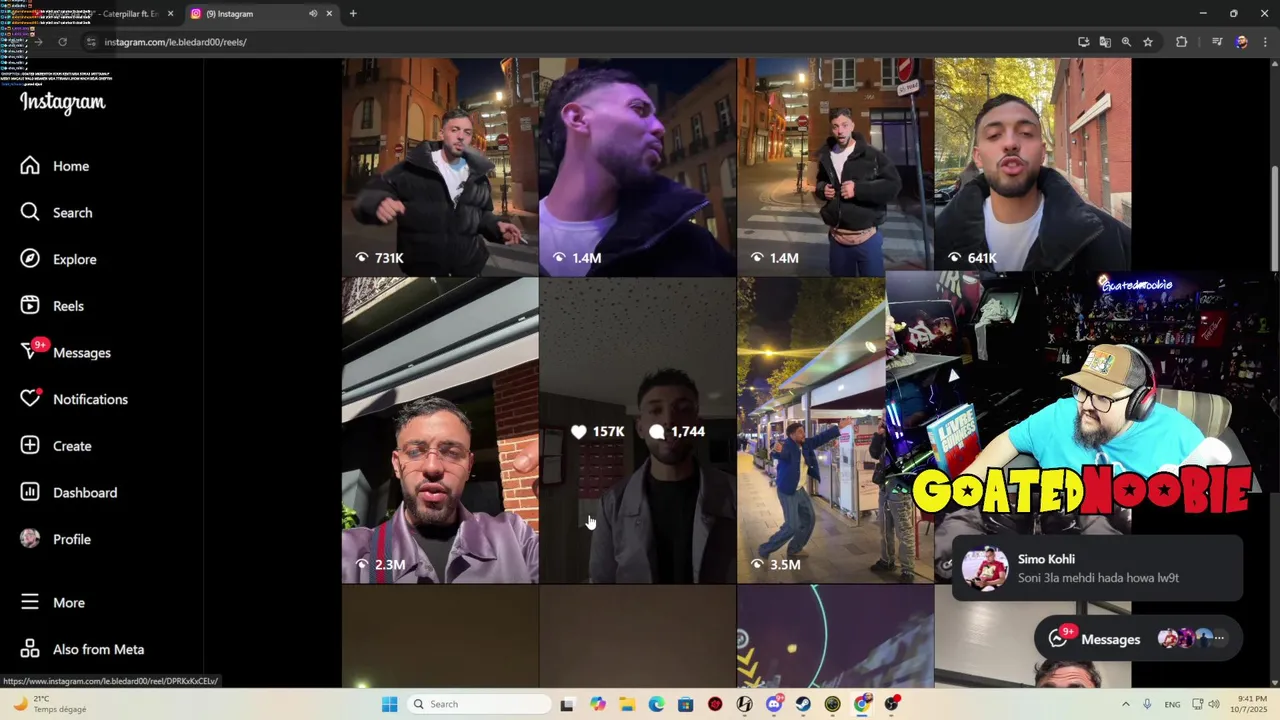Select the (9) Instagram browser tab
The height and width of the screenshot is (720, 1280).
click(262, 14)
